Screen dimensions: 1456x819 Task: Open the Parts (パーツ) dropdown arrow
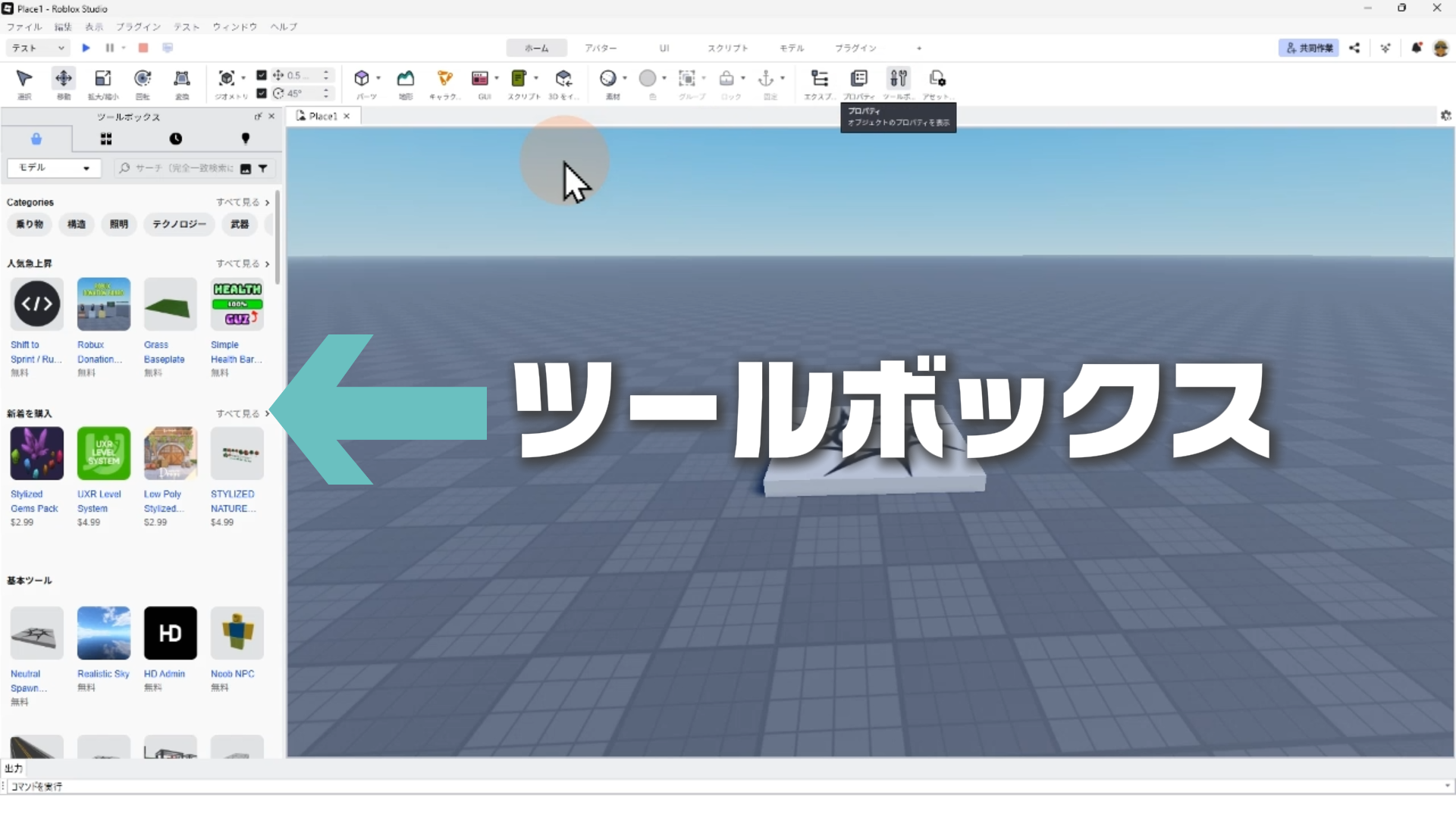pyautogui.click(x=378, y=78)
